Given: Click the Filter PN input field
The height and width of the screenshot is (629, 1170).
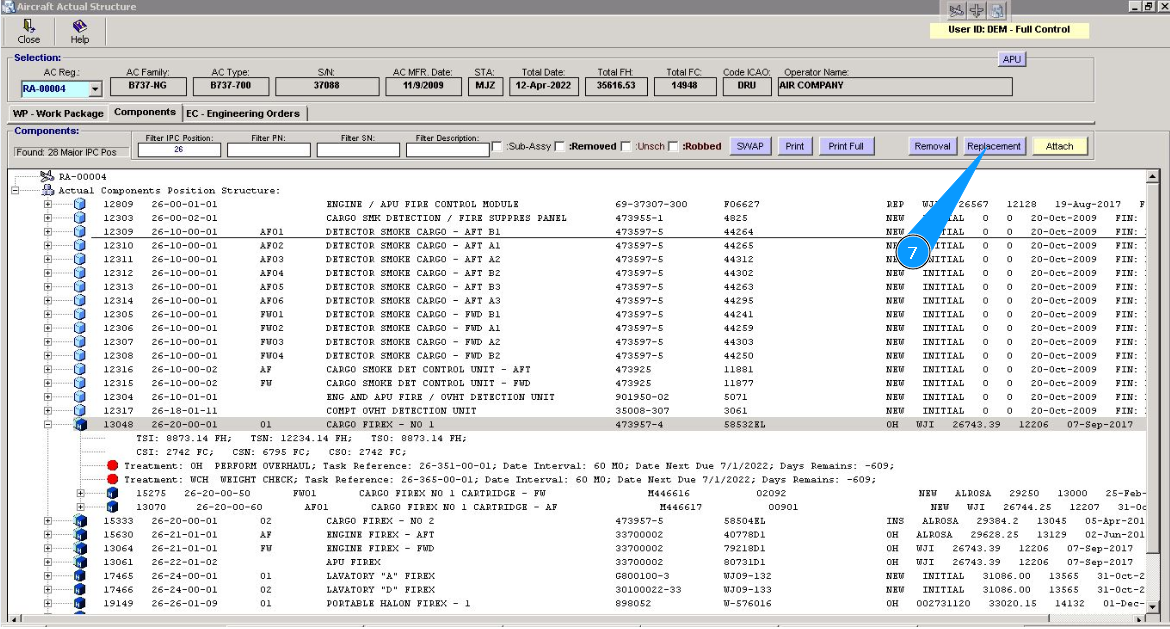Looking at the screenshot, I should (x=268, y=150).
